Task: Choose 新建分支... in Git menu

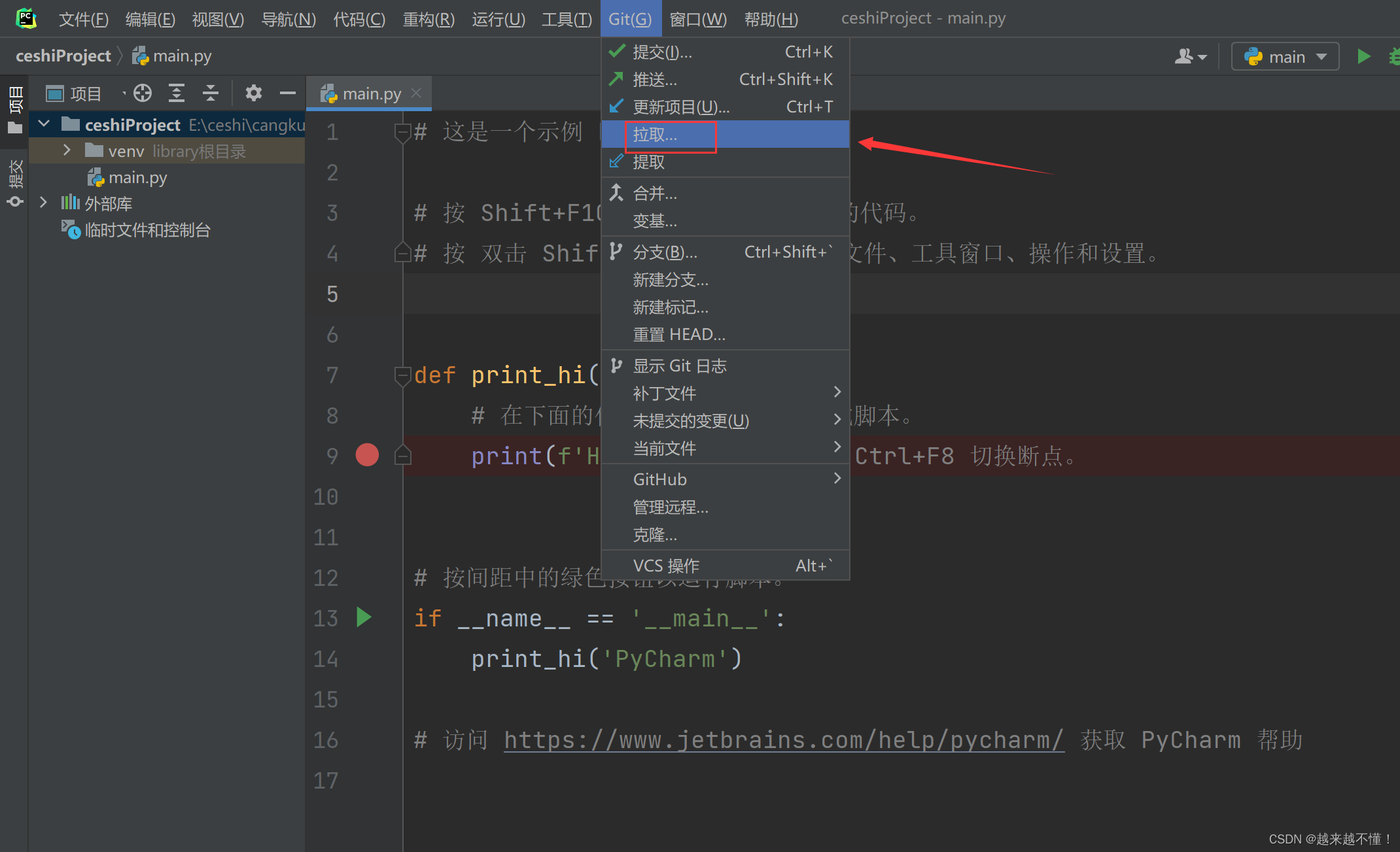Action: click(725, 280)
